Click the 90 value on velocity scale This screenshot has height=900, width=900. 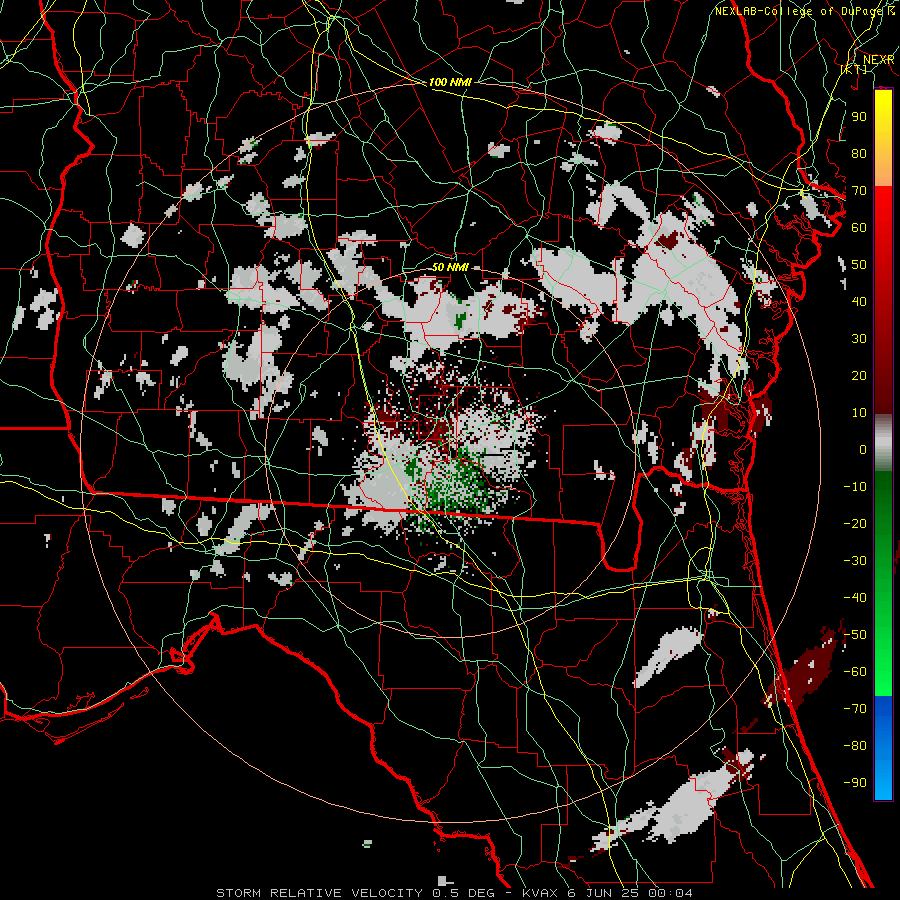pyautogui.click(x=859, y=117)
